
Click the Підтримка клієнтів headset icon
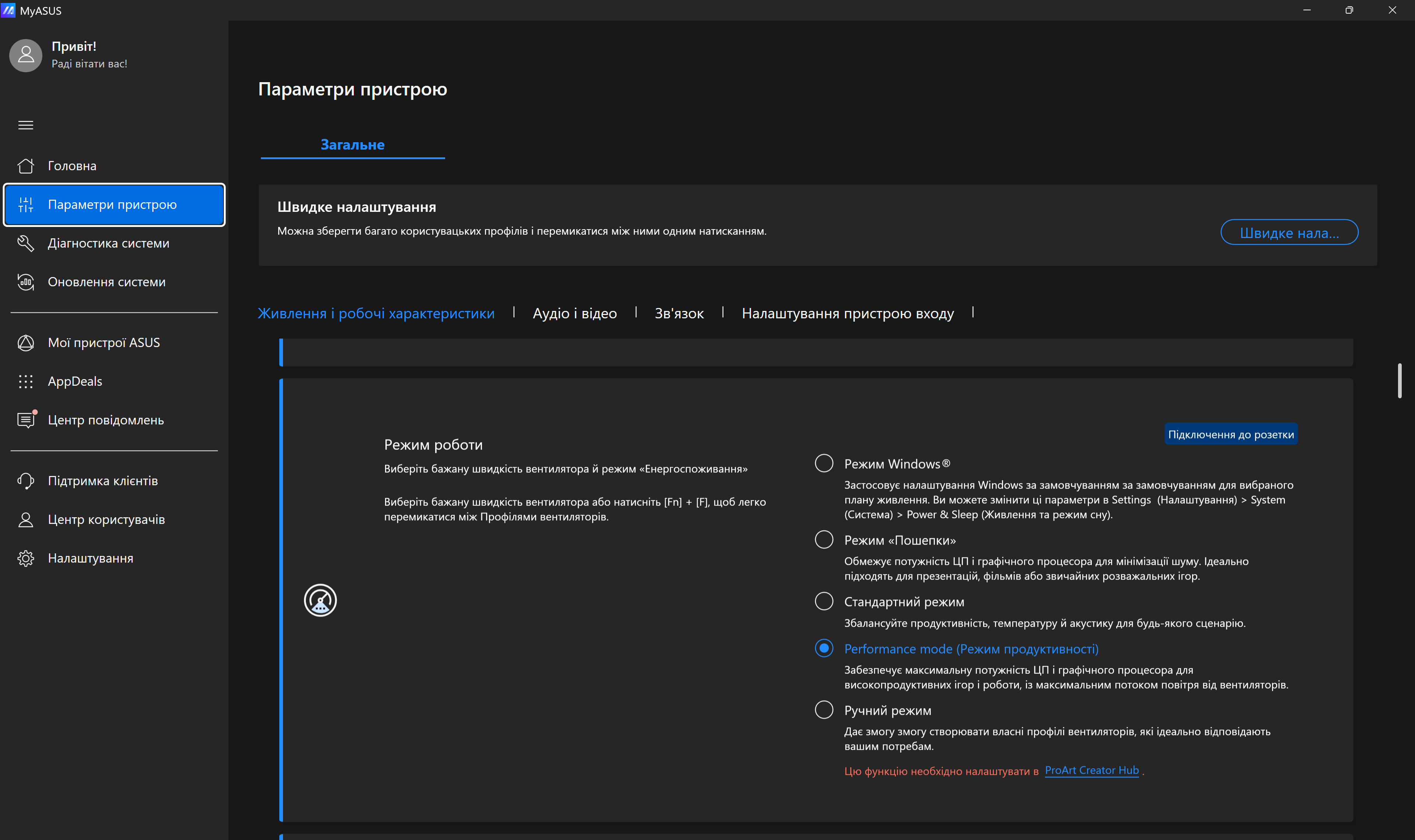click(25, 480)
